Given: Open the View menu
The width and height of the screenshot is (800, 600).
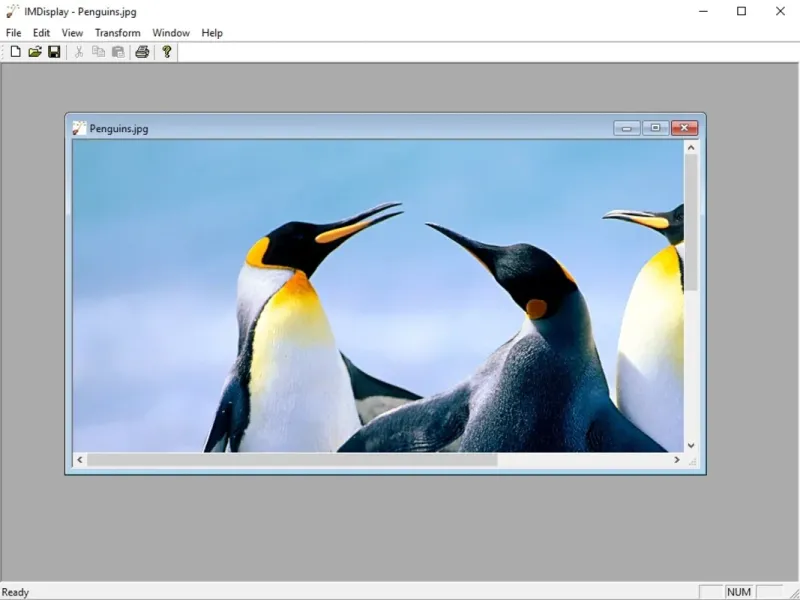Looking at the screenshot, I should tap(72, 33).
